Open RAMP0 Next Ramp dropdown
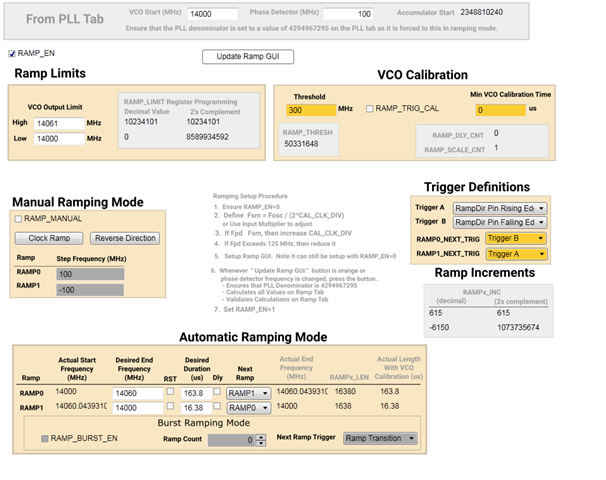The width and height of the screenshot is (606, 480). [249, 393]
